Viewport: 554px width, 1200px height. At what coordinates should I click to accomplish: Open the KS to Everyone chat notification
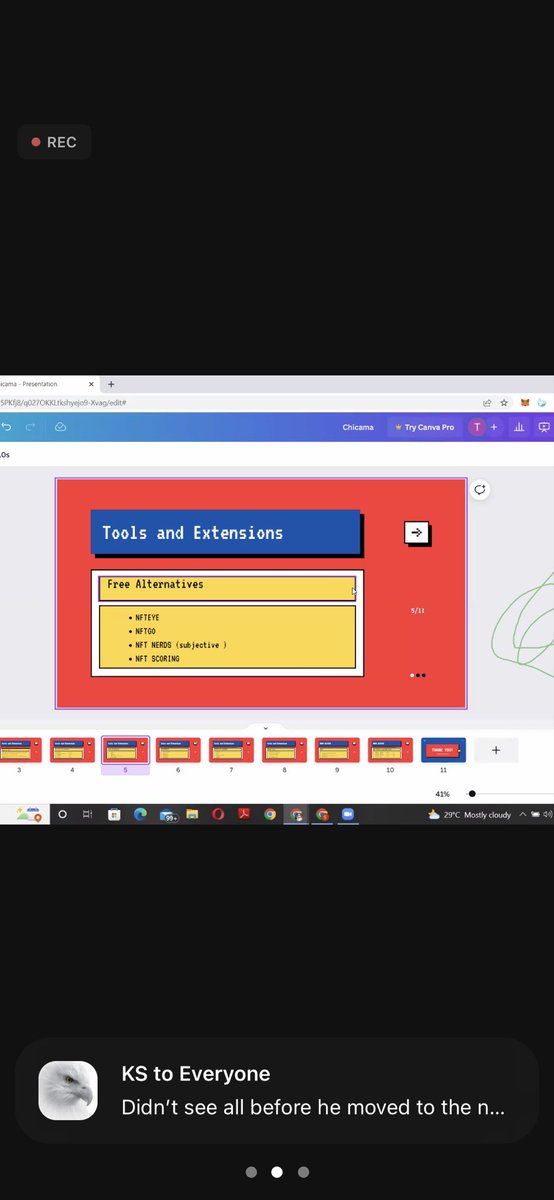point(277,1091)
